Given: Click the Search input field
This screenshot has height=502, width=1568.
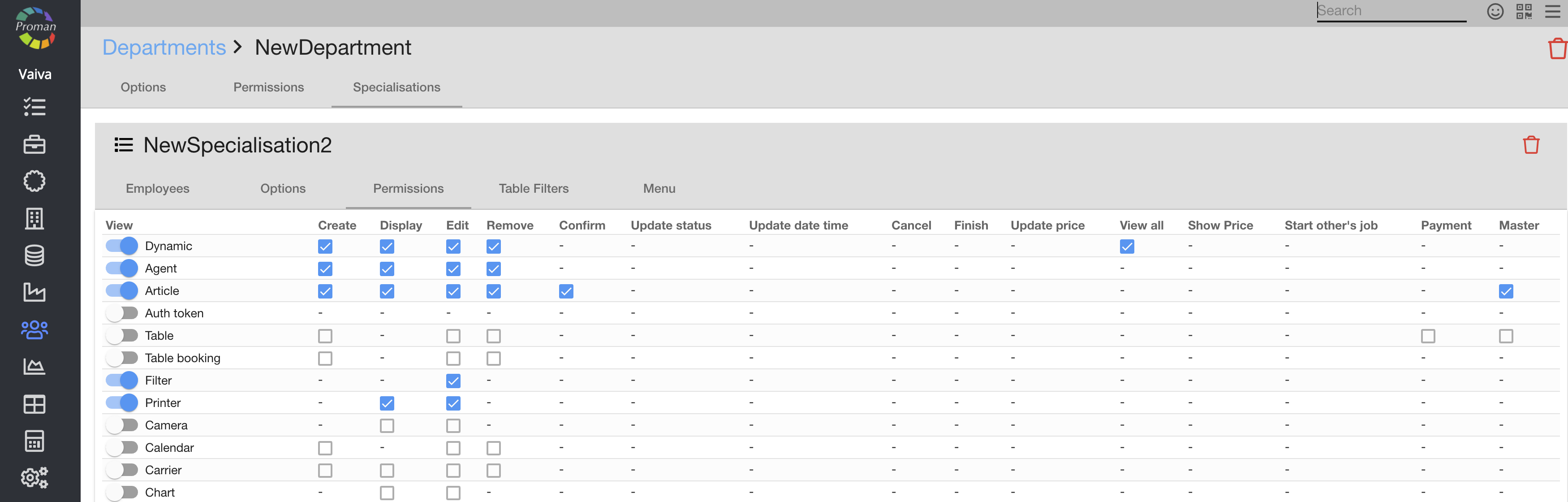Looking at the screenshot, I should [x=1391, y=11].
